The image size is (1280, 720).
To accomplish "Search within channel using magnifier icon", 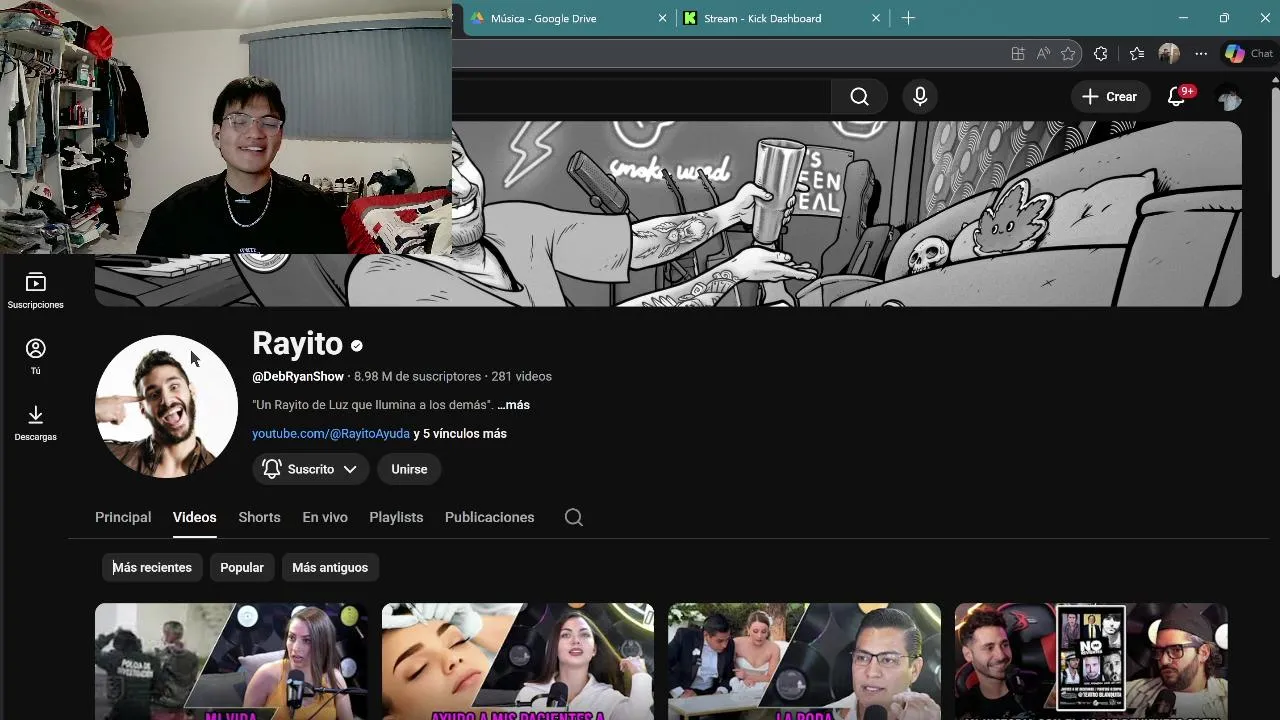I will pos(574,517).
